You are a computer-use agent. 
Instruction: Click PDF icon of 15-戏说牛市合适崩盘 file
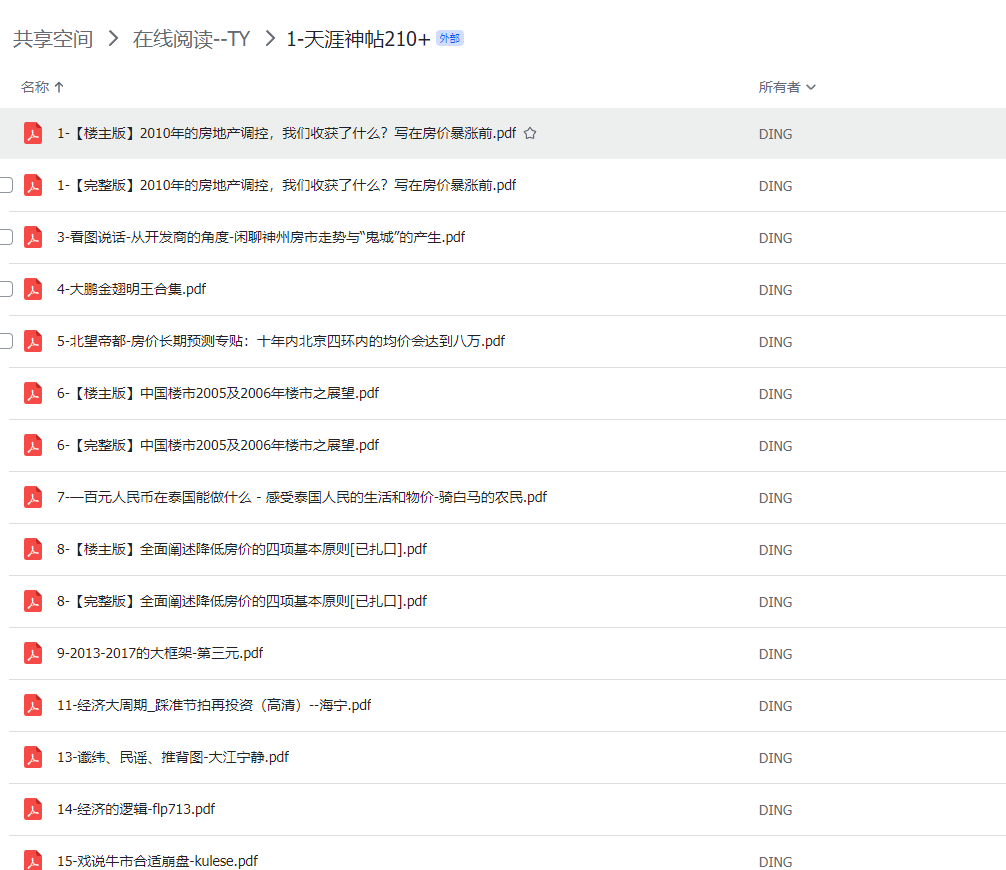click(x=33, y=860)
